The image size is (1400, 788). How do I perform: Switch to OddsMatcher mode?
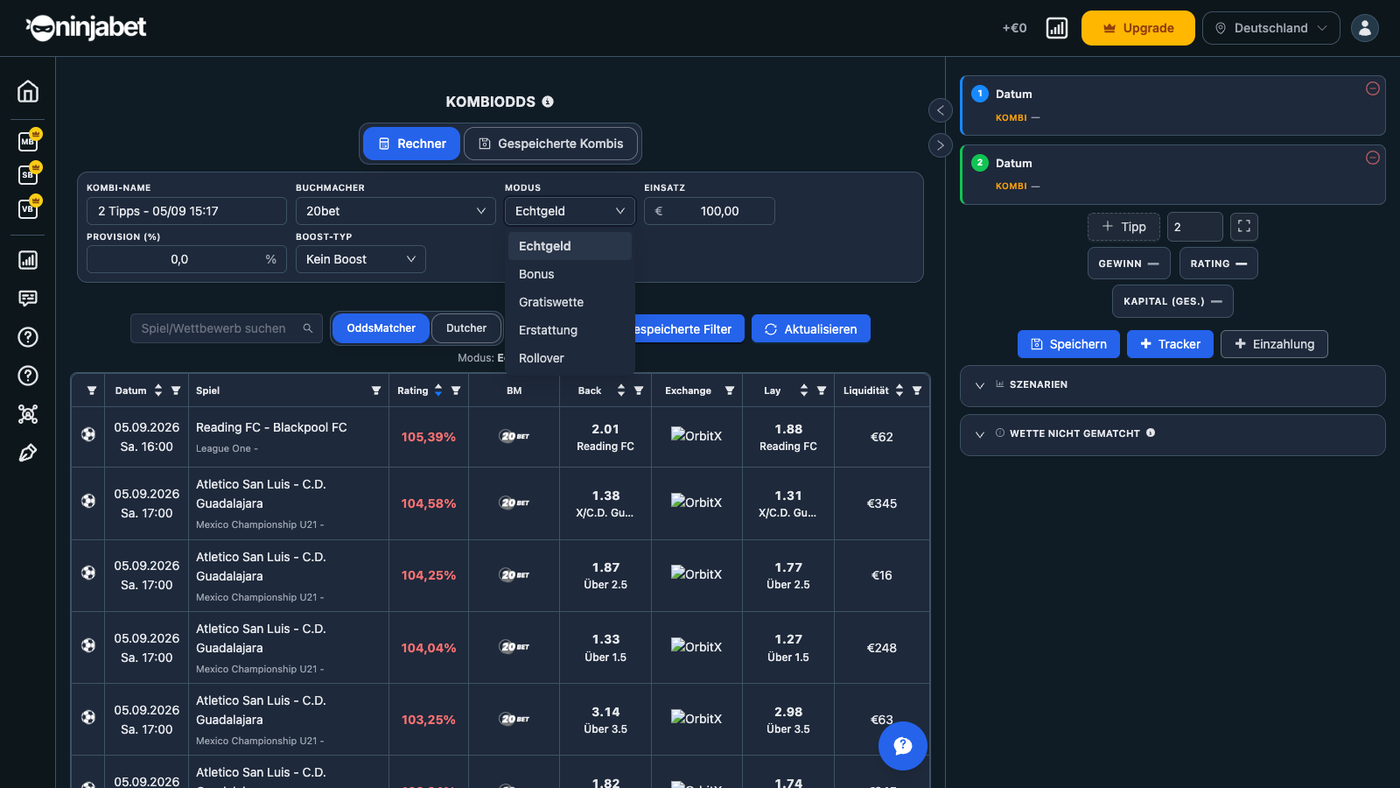coord(381,328)
